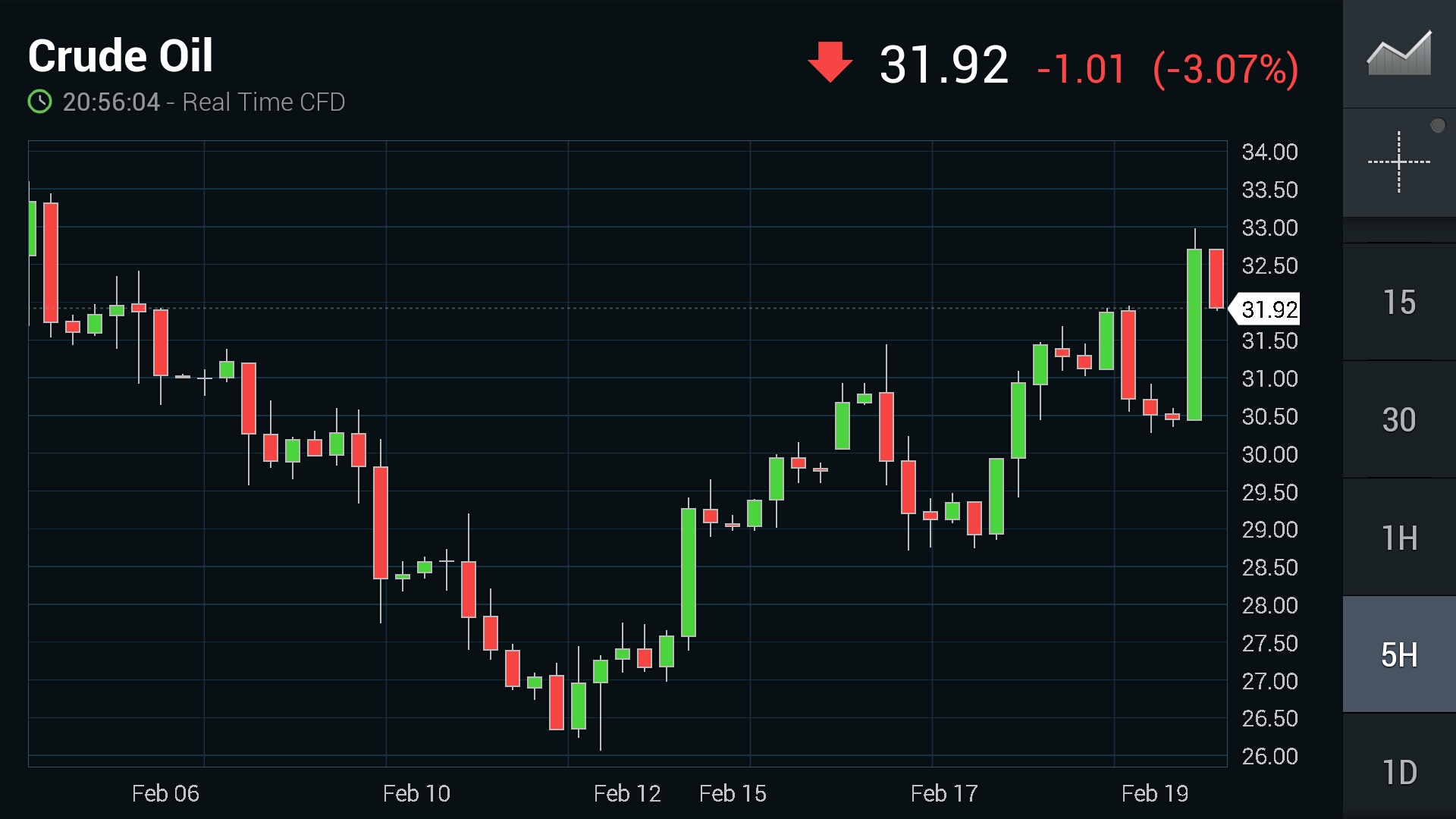Switch to the 30 minute interval
Image resolution: width=1456 pixels, height=819 pixels.
(x=1399, y=419)
